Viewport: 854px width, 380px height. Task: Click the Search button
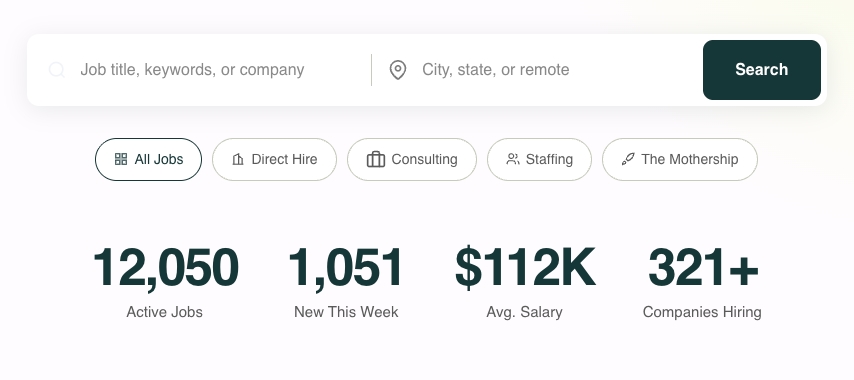pyautogui.click(x=761, y=70)
